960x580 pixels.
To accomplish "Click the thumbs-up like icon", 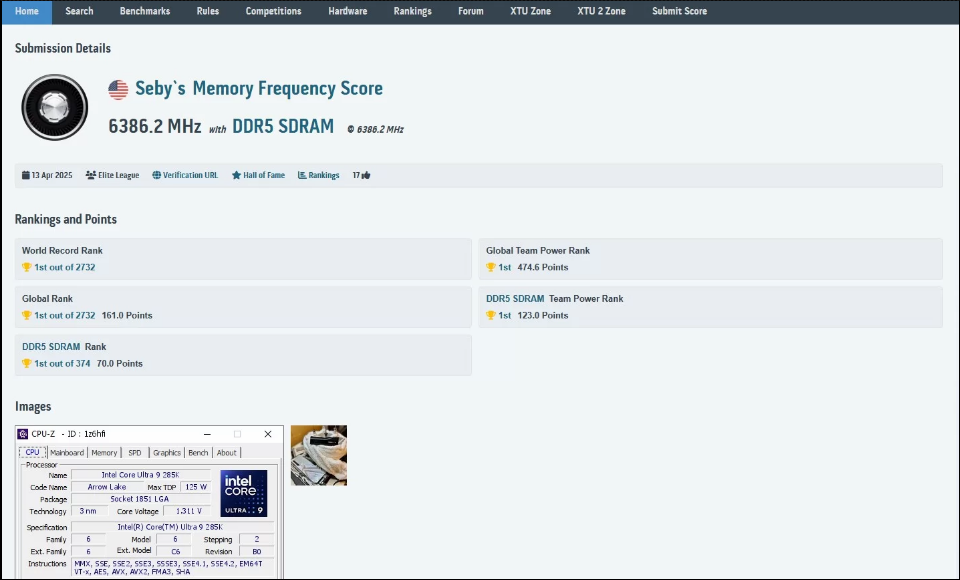I will coord(366,175).
